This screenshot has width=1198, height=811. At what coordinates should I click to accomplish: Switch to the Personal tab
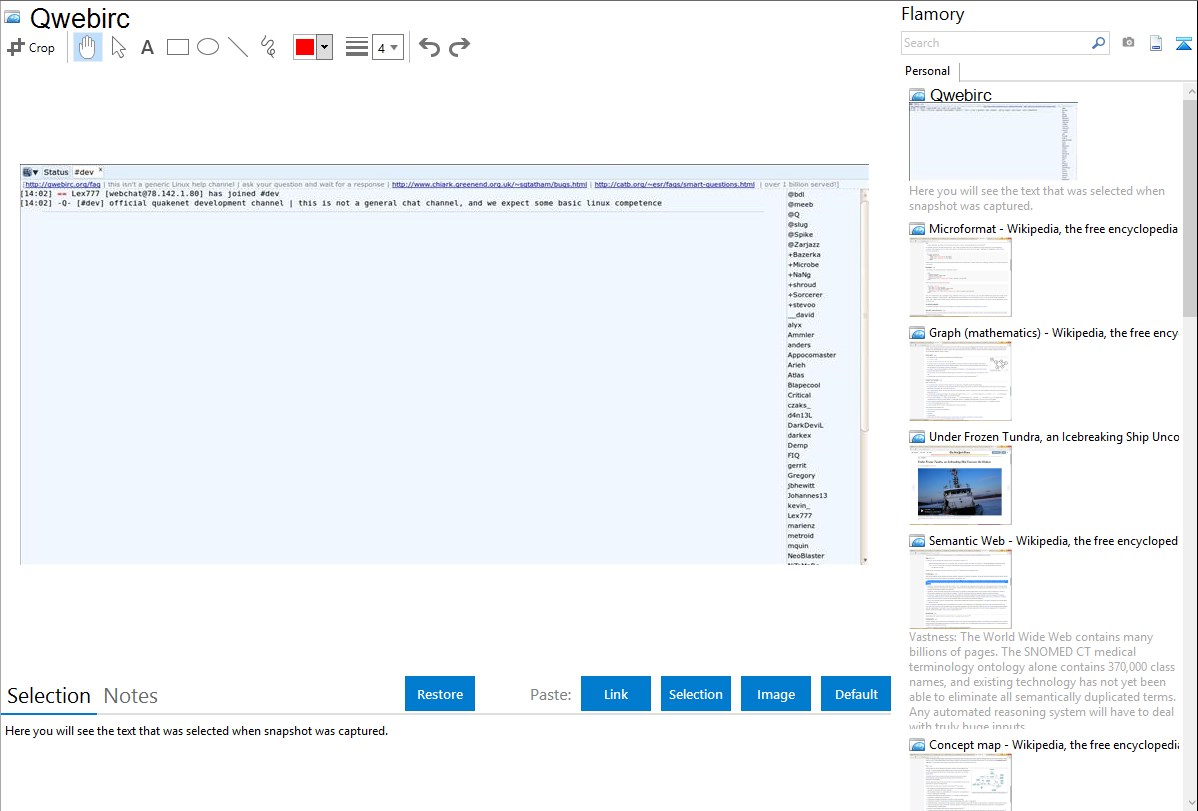click(x=928, y=71)
